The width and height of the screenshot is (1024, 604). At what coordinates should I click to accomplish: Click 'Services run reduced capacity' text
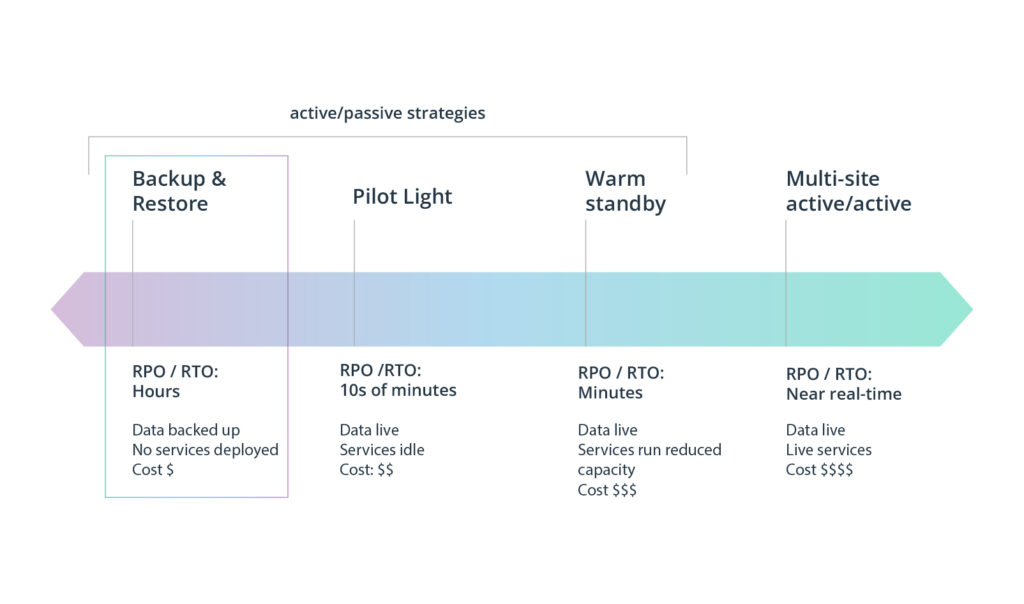pos(649,460)
